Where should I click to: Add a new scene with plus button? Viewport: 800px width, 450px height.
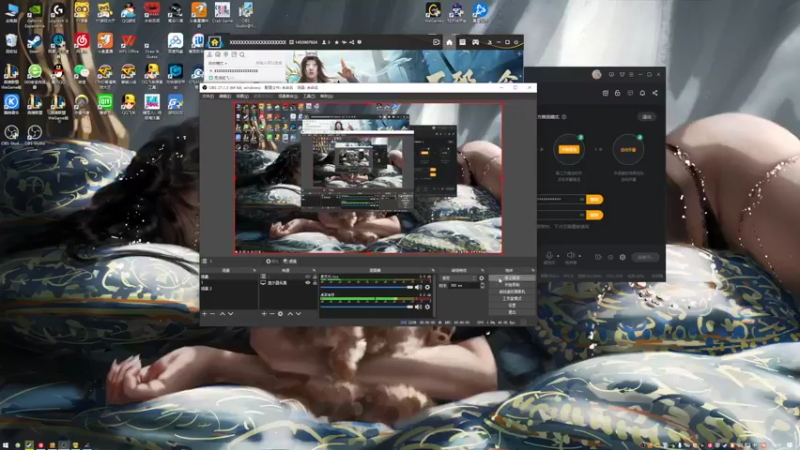[x=205, y=314]
